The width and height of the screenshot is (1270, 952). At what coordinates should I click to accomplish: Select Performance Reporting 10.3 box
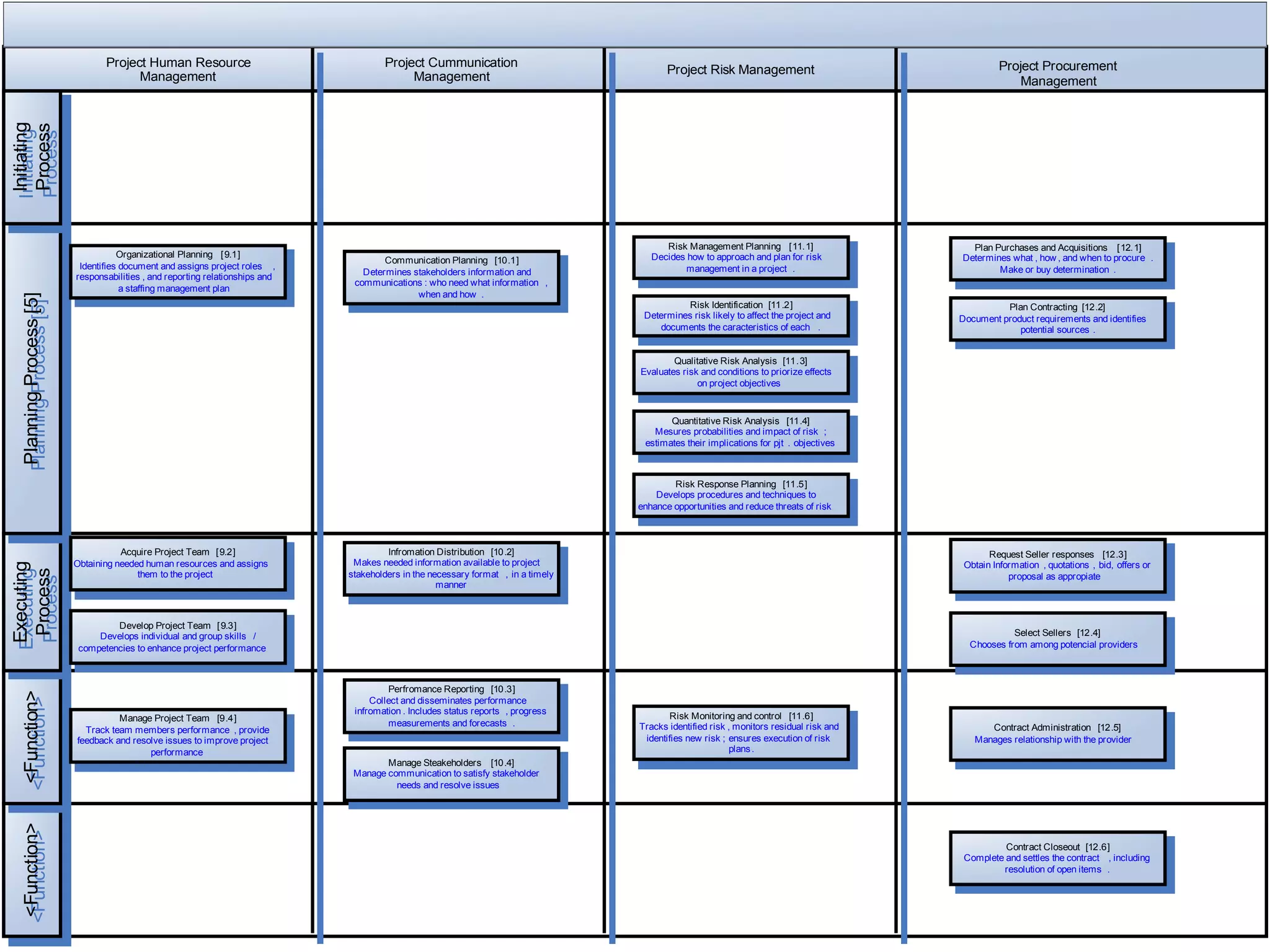pos(451,706)
